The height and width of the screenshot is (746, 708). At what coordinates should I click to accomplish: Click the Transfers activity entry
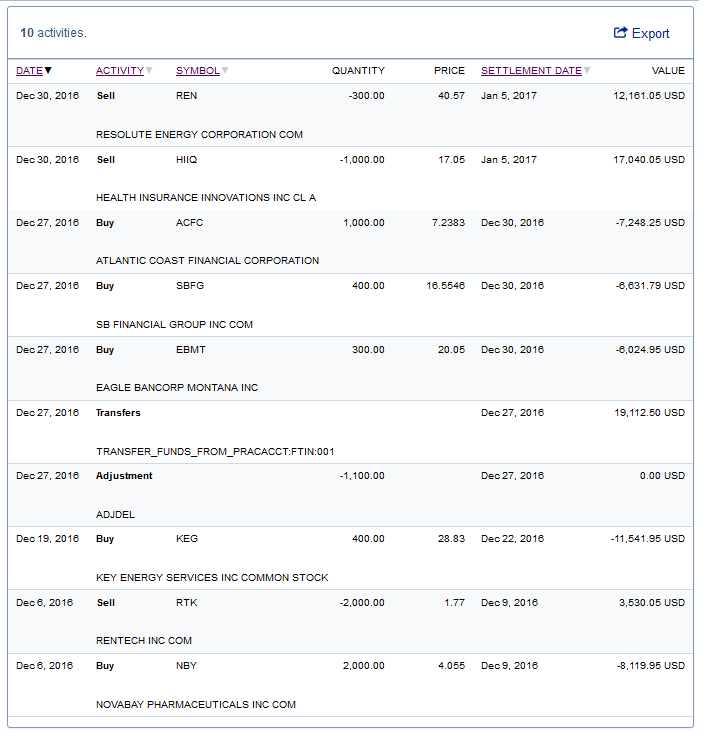click(x=118, y=413)
